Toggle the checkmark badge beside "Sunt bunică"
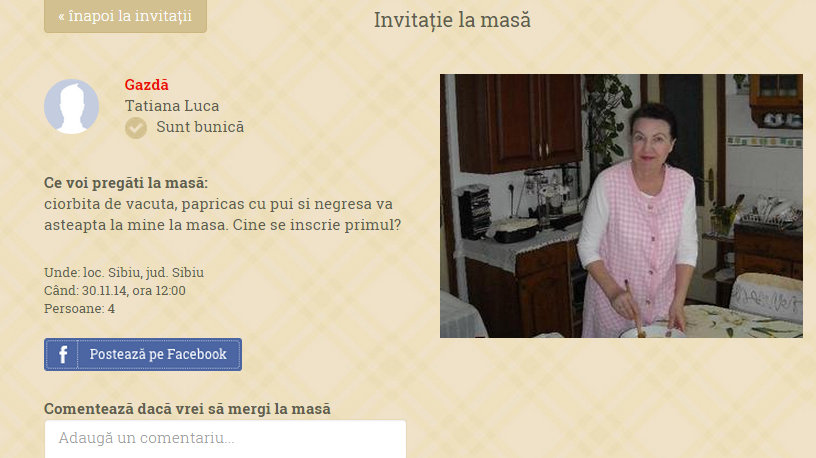 click(x=136, y=128)
